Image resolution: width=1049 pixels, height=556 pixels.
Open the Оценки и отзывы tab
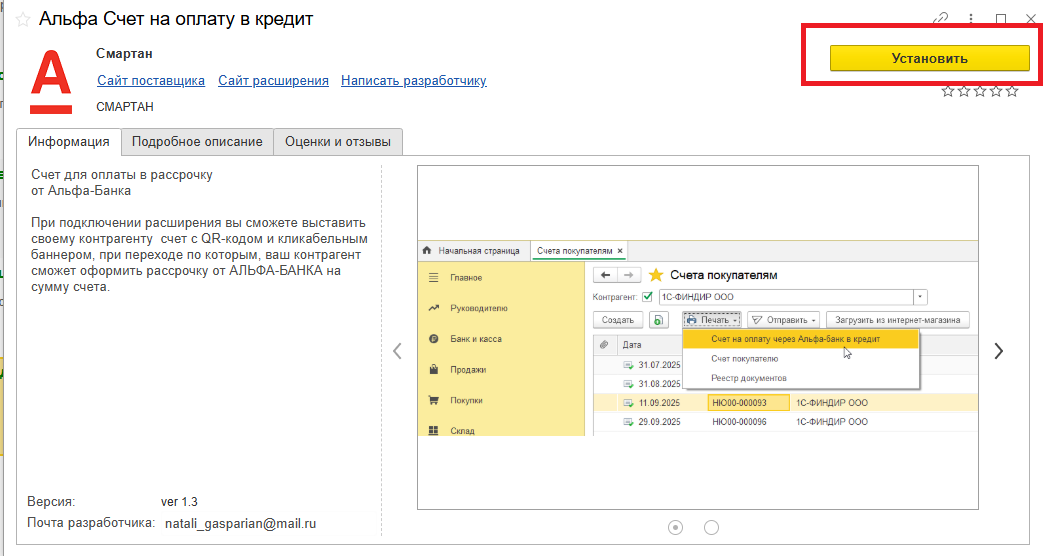tap(338, 142)
